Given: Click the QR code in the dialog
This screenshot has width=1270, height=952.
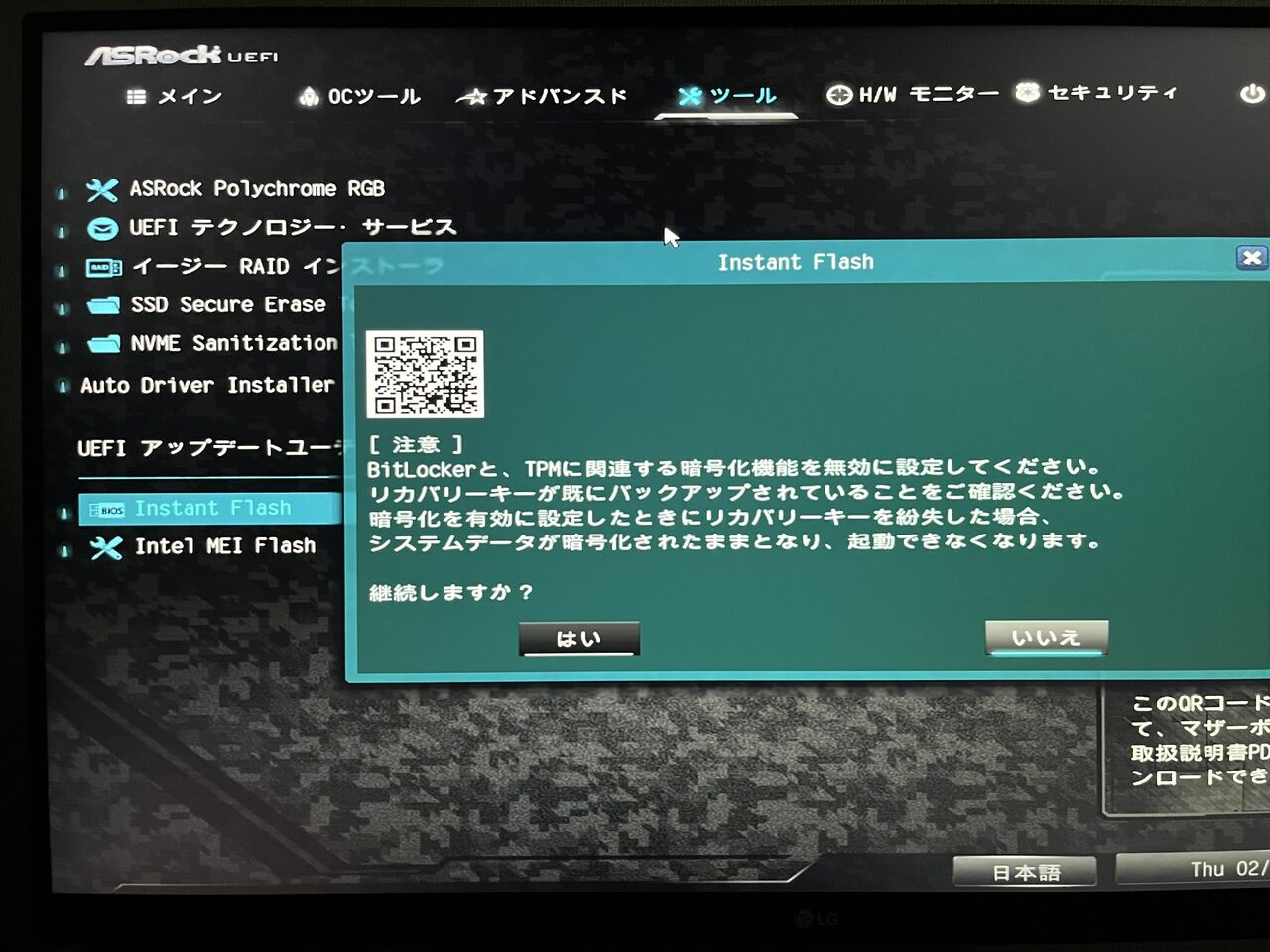Looking at the screenshot, I should pyautogui.click(x=425, y=374).
